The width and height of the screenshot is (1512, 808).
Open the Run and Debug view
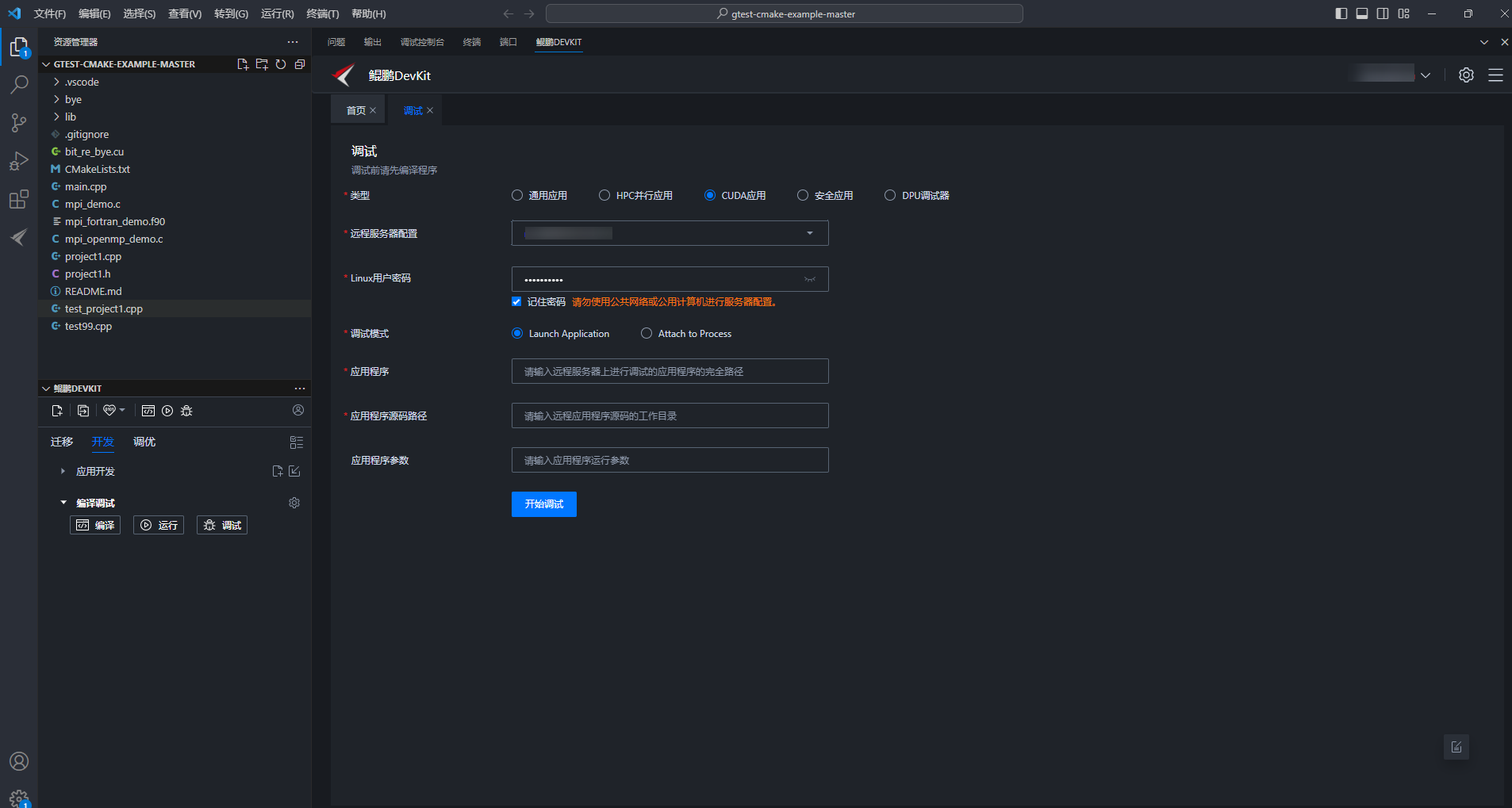click(19, 161)
